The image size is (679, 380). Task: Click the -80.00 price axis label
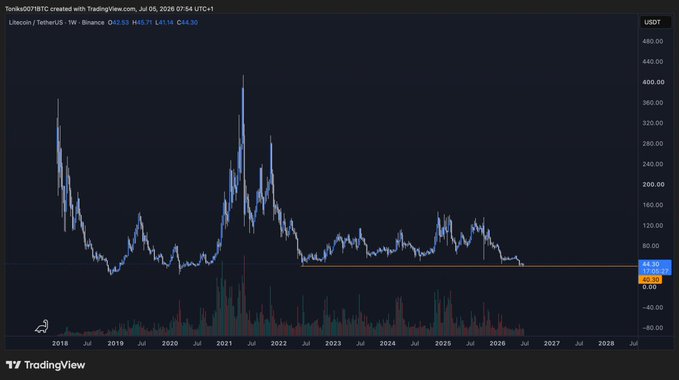click(652, 328)
